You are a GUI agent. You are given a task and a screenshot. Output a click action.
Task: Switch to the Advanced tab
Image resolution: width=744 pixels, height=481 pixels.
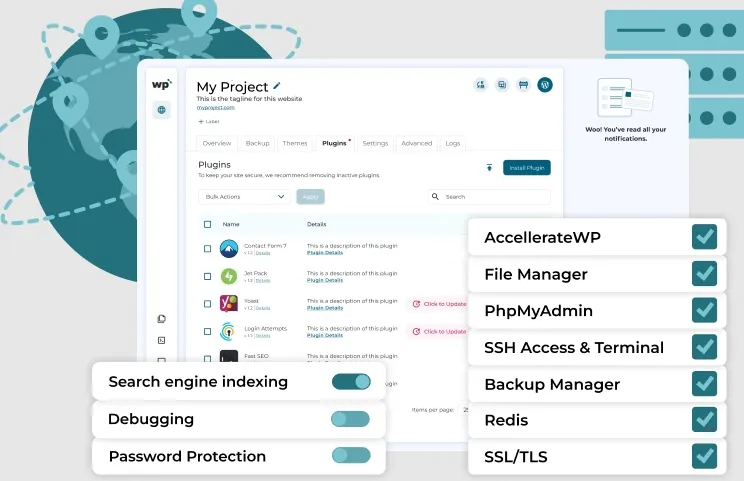[x=417, y=143]
